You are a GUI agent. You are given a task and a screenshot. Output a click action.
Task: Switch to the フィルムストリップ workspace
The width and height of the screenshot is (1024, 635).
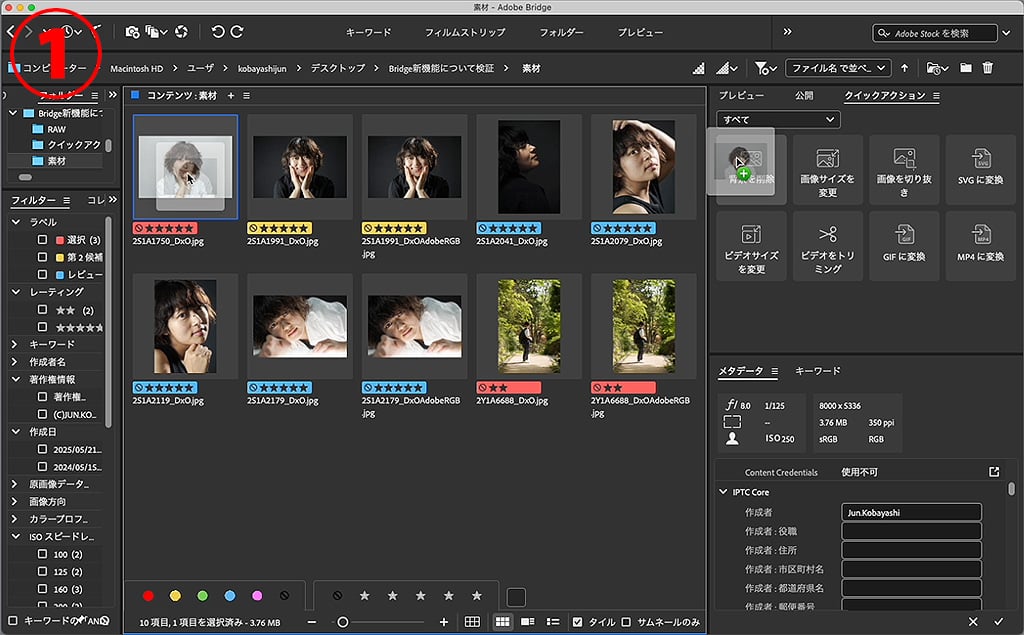(464, 32)
